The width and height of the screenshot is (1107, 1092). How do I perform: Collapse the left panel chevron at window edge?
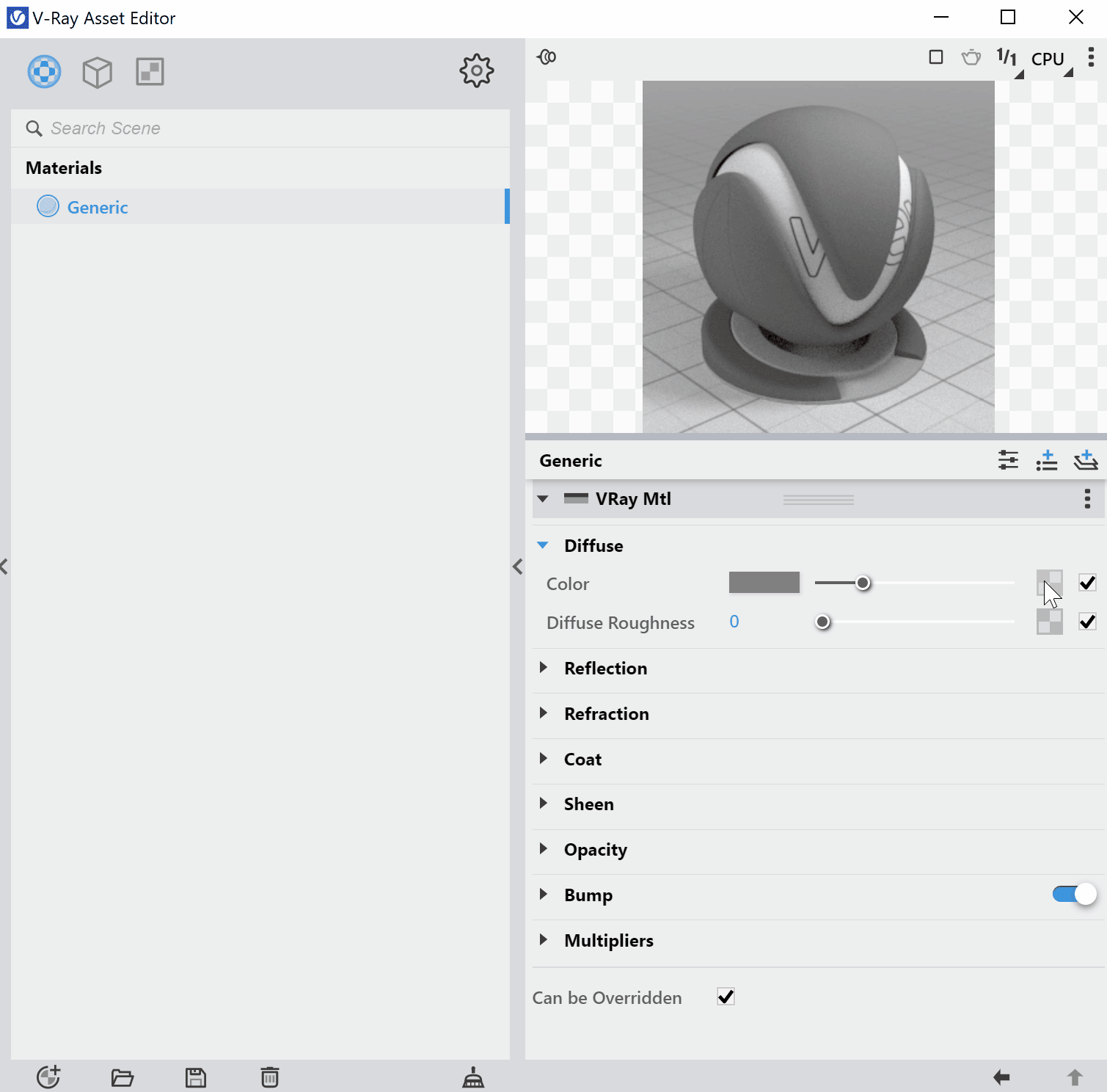[4, 566]
